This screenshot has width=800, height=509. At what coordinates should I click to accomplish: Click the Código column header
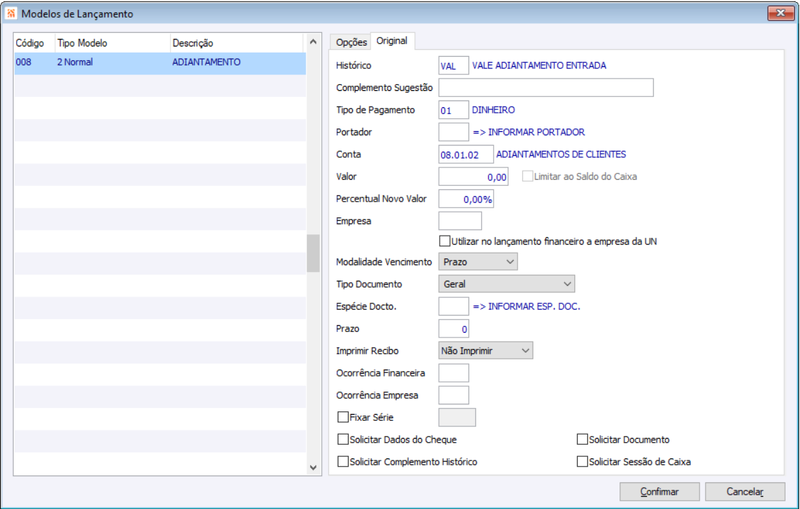tap(34, 43)
